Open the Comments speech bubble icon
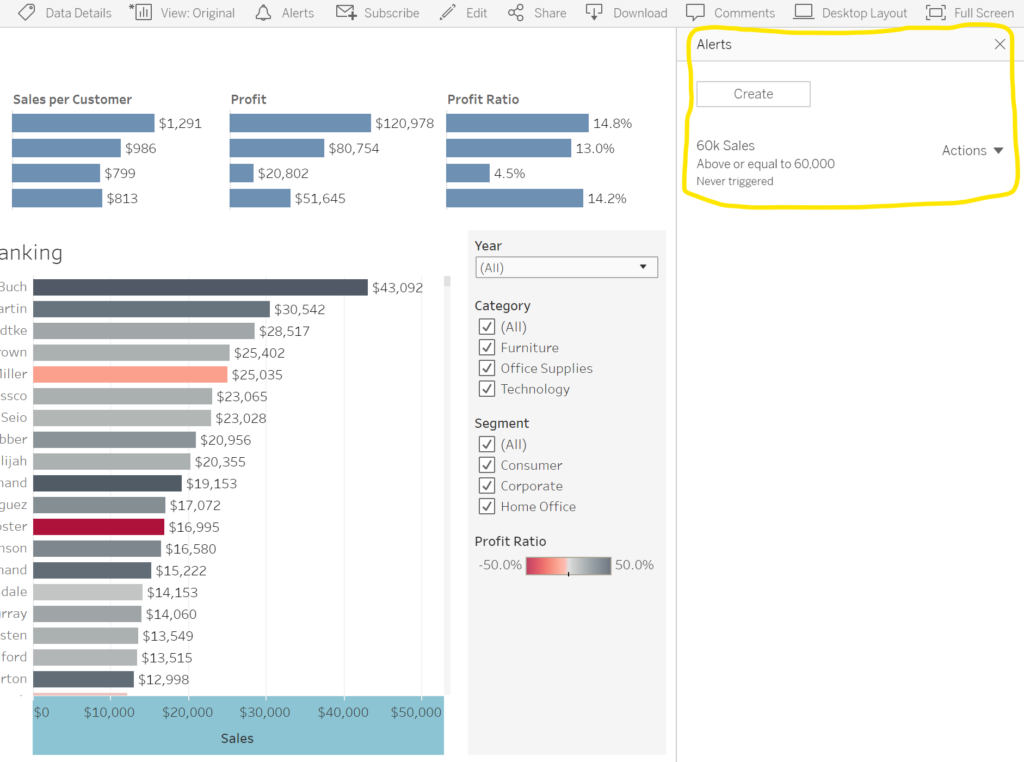The image size is (1024, 762). tap(696, 13)
